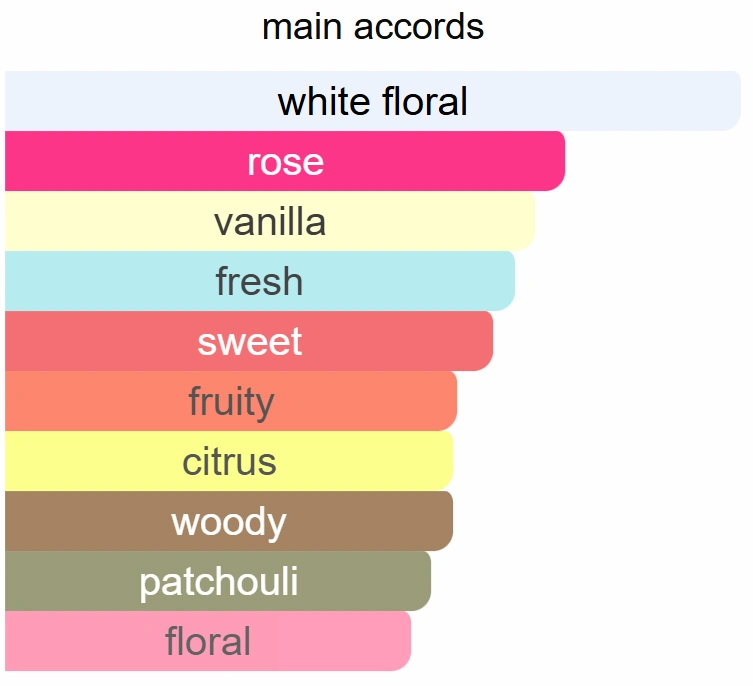Click the 'vanilla' text label
The image size is (753, 686).
270,222
